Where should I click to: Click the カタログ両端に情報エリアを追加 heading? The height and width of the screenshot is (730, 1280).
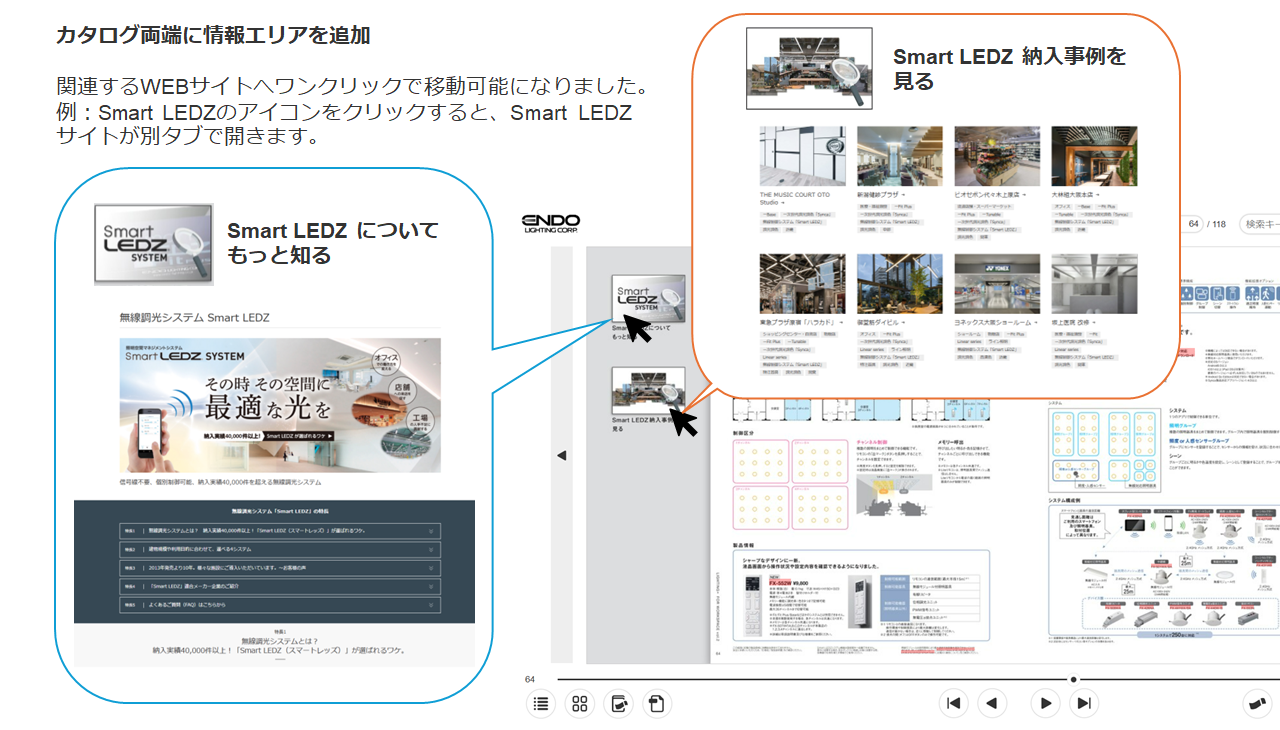point(214,36)
